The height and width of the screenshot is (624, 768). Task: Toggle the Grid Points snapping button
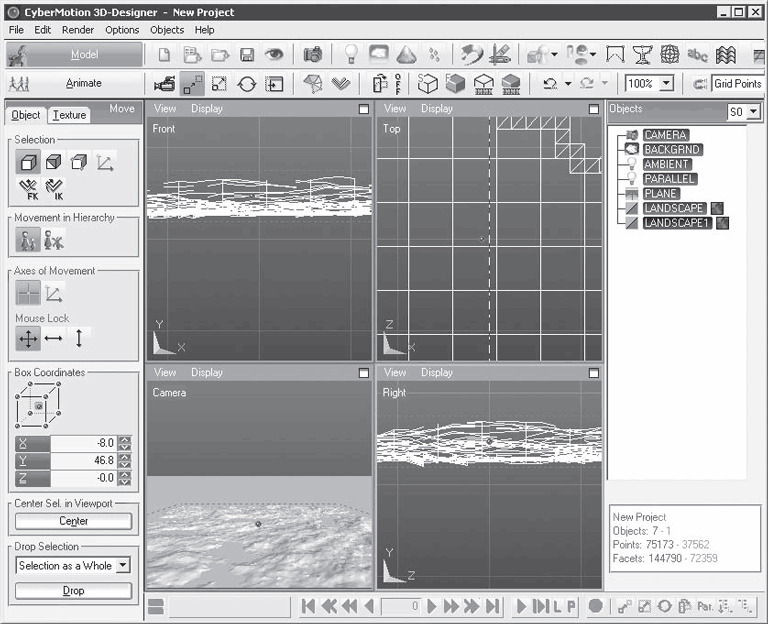737,84
